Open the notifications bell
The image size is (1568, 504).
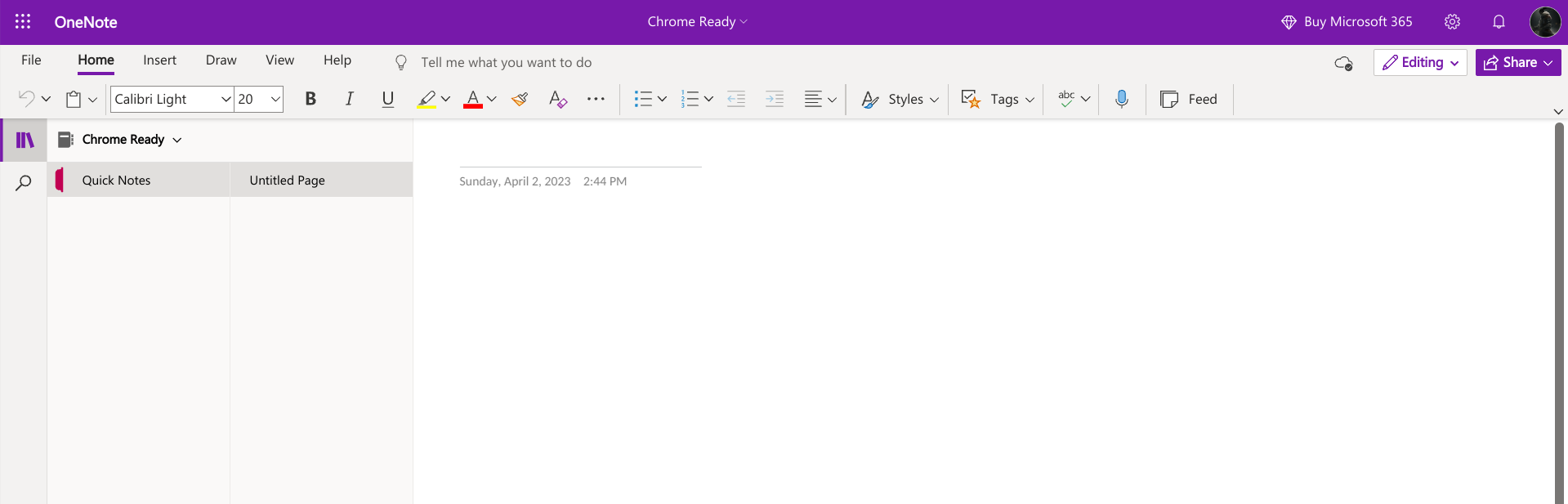pyautogui.click(x=1499, y=22)
